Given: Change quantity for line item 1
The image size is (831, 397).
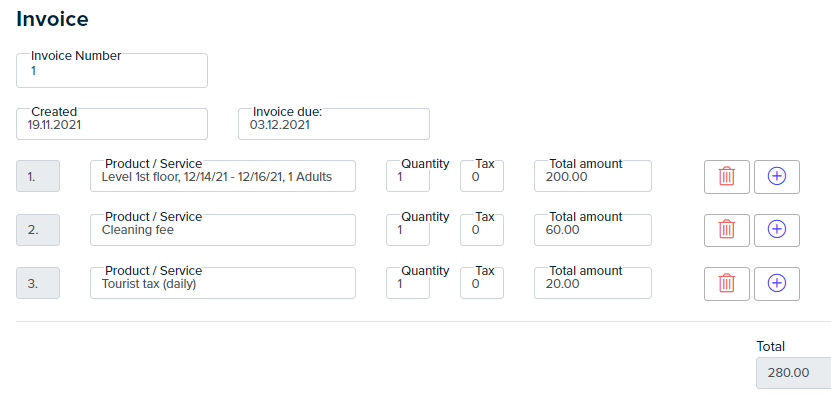Looking at the screenshot, I should [x=408, y=176].
